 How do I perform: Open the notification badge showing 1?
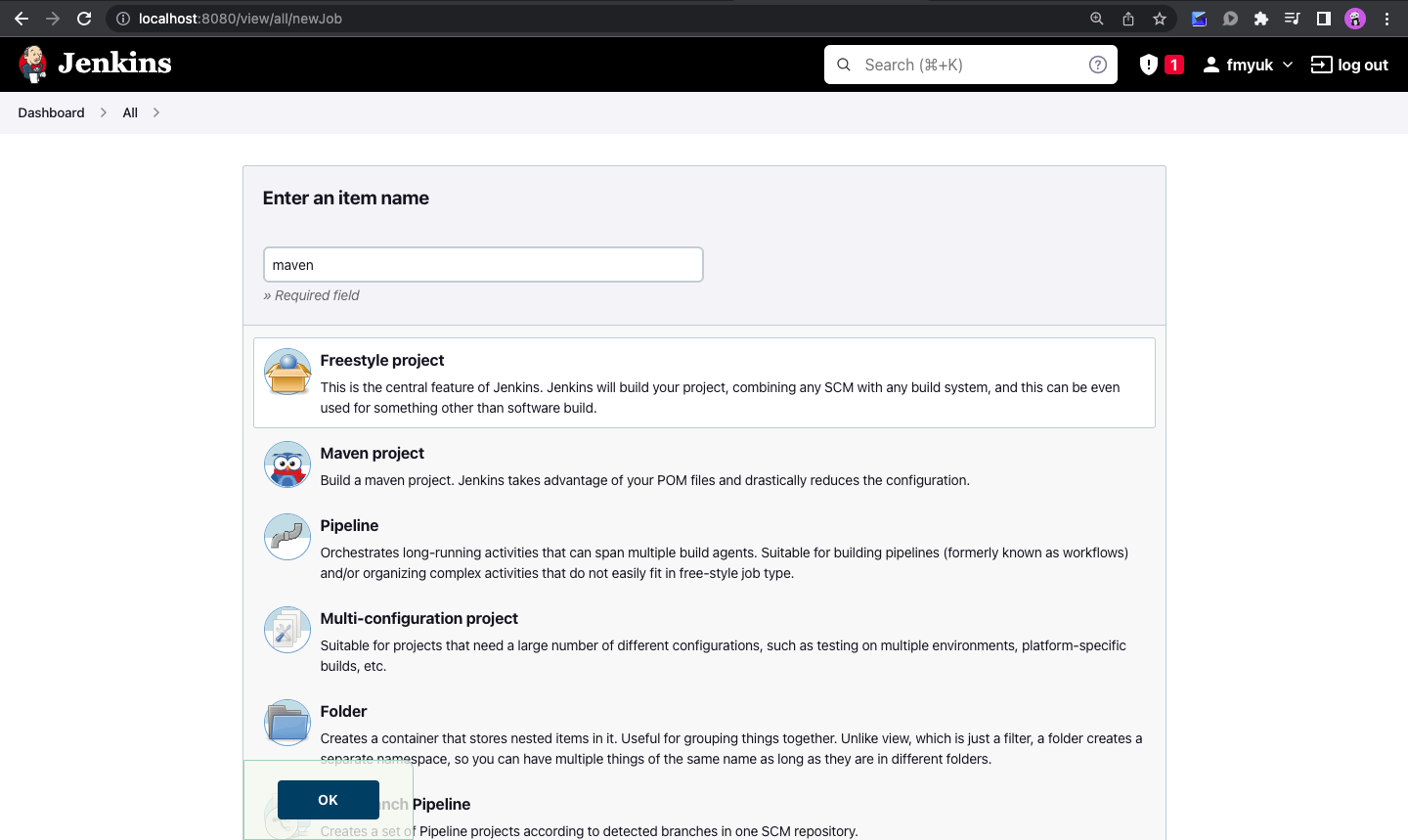pyautogui.click(x=1171, y=64)
